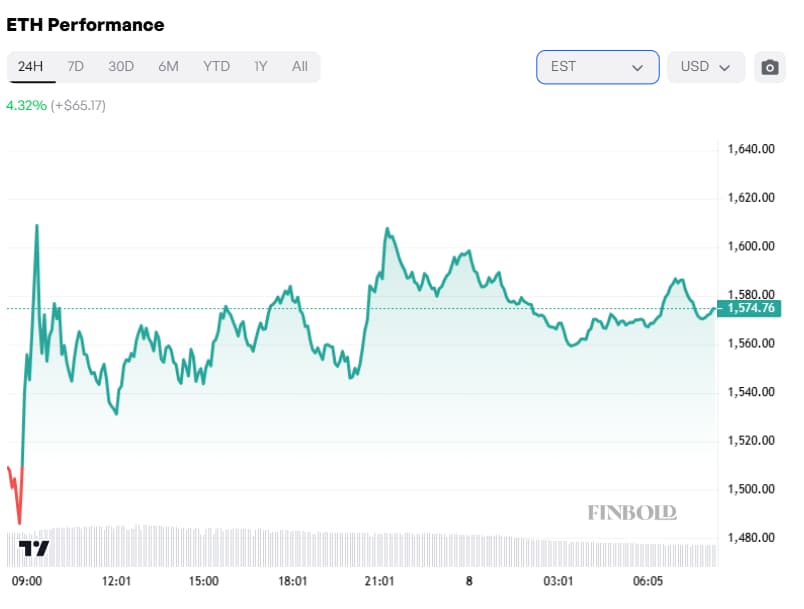Open the EST timezone dropdown
This screenshot has width=804, height=609.
pos(597,67)
